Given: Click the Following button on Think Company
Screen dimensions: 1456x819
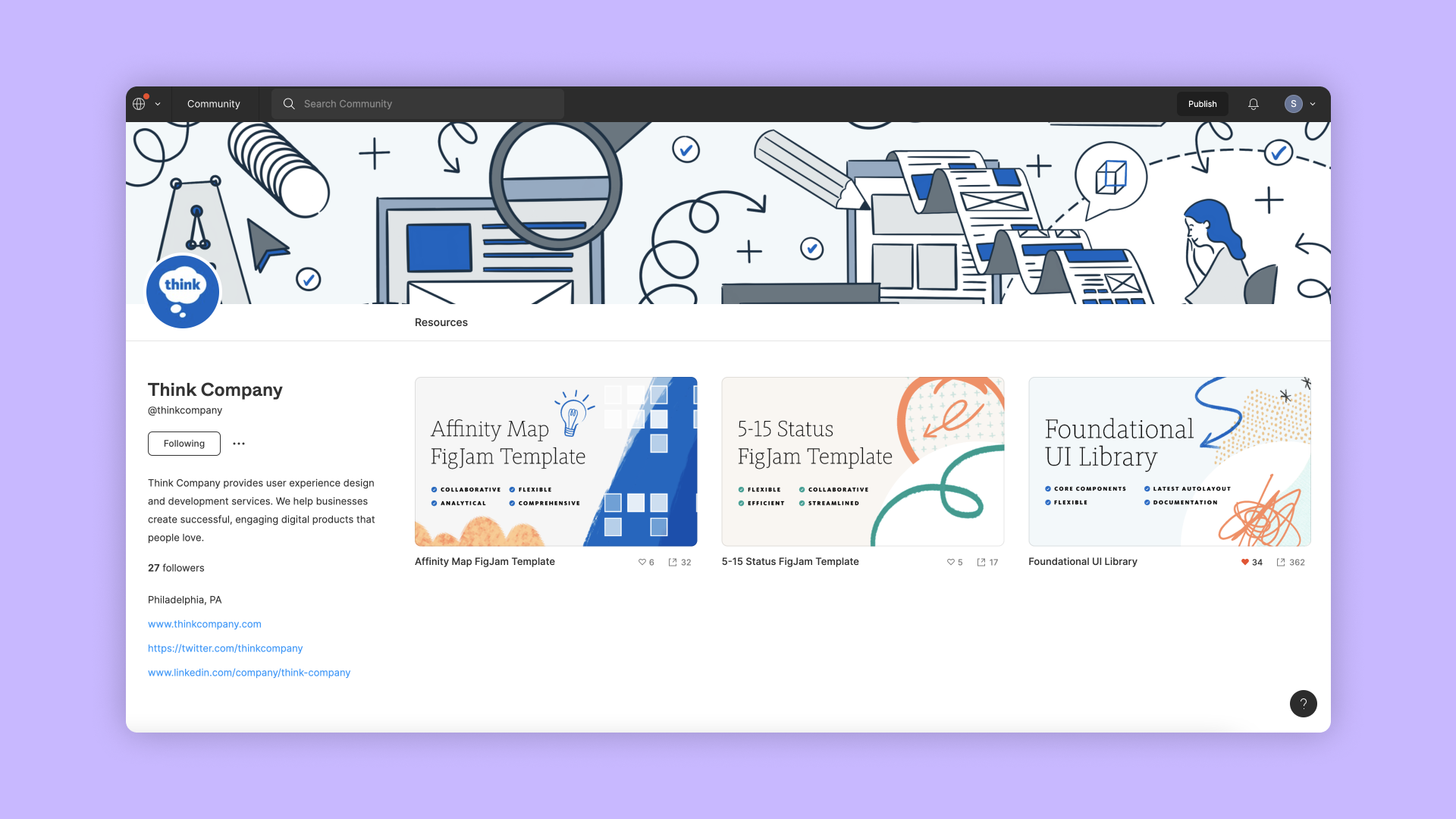Looking at the screenshot, I should point(183,443).
